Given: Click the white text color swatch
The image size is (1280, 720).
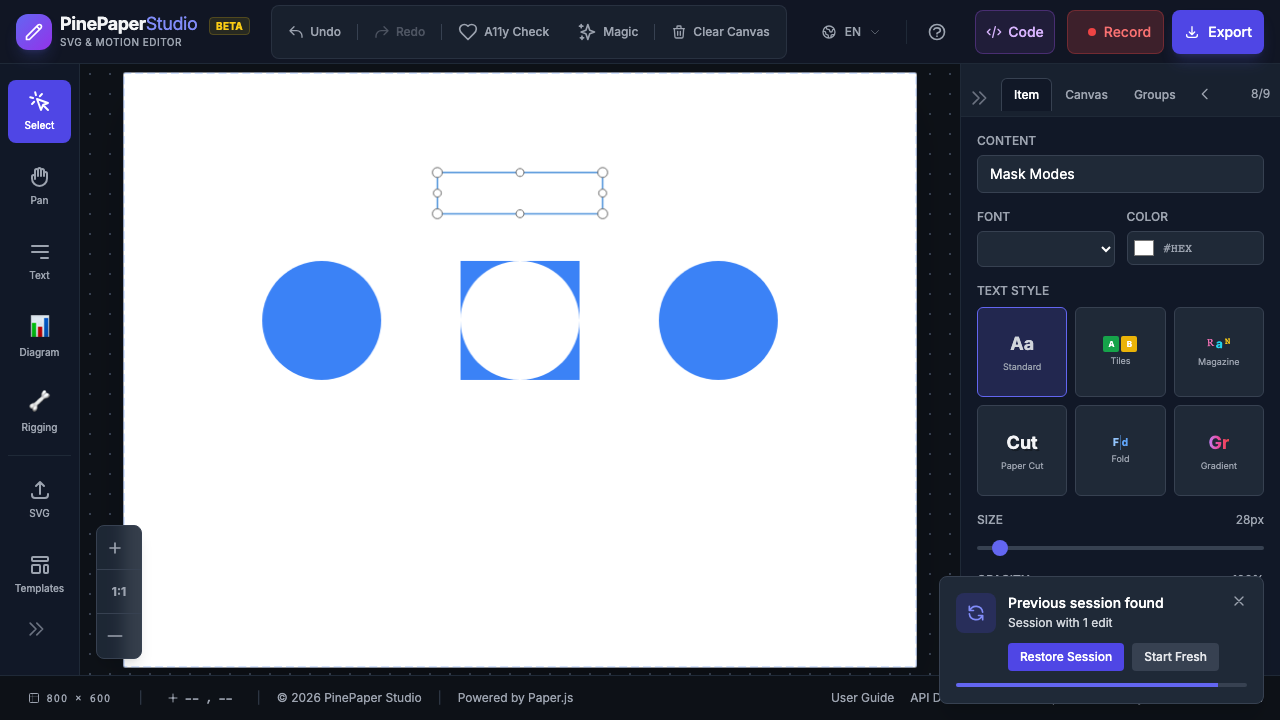Looking at the screenshot, I should click(x=1144, y=248).
